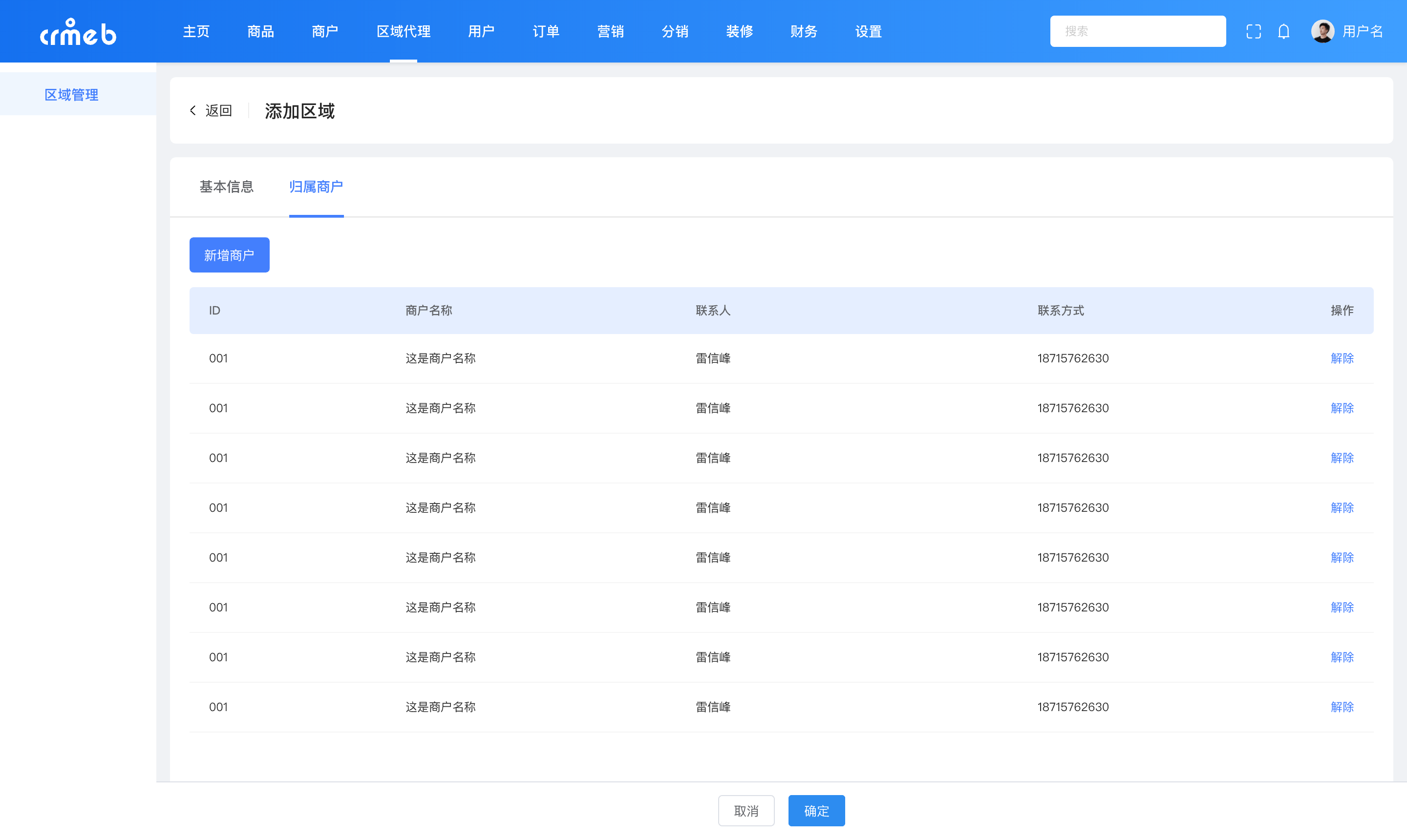Open the 商品 menu

click(260, 31)
